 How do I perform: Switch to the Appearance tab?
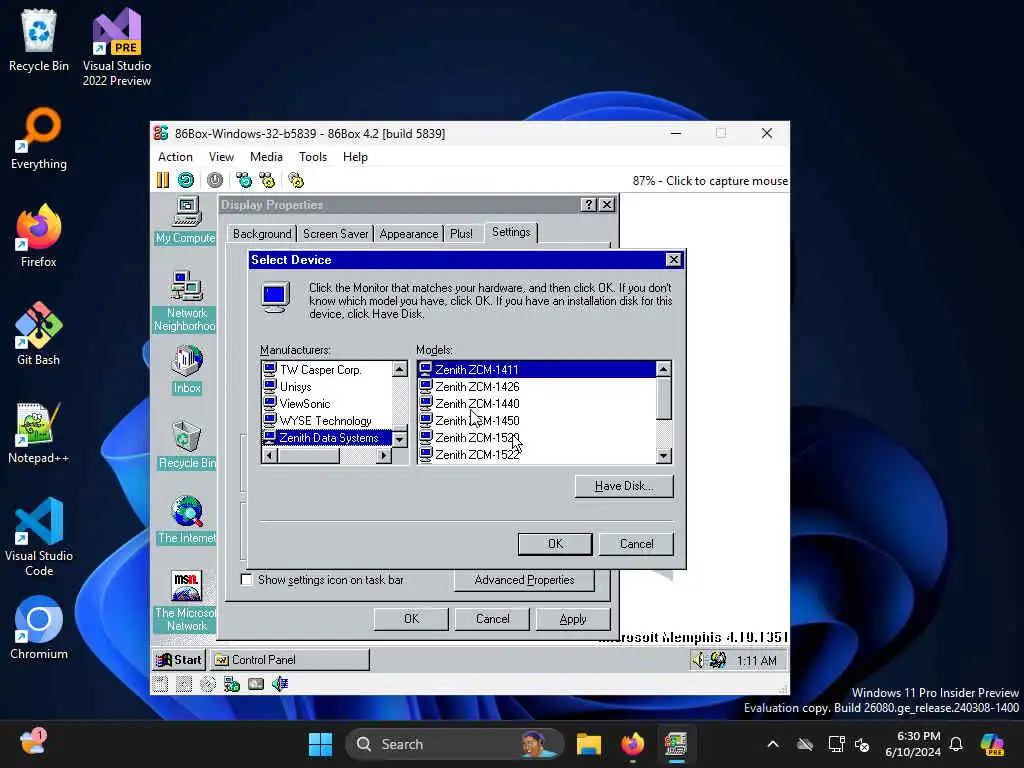(x=409, y=234)
